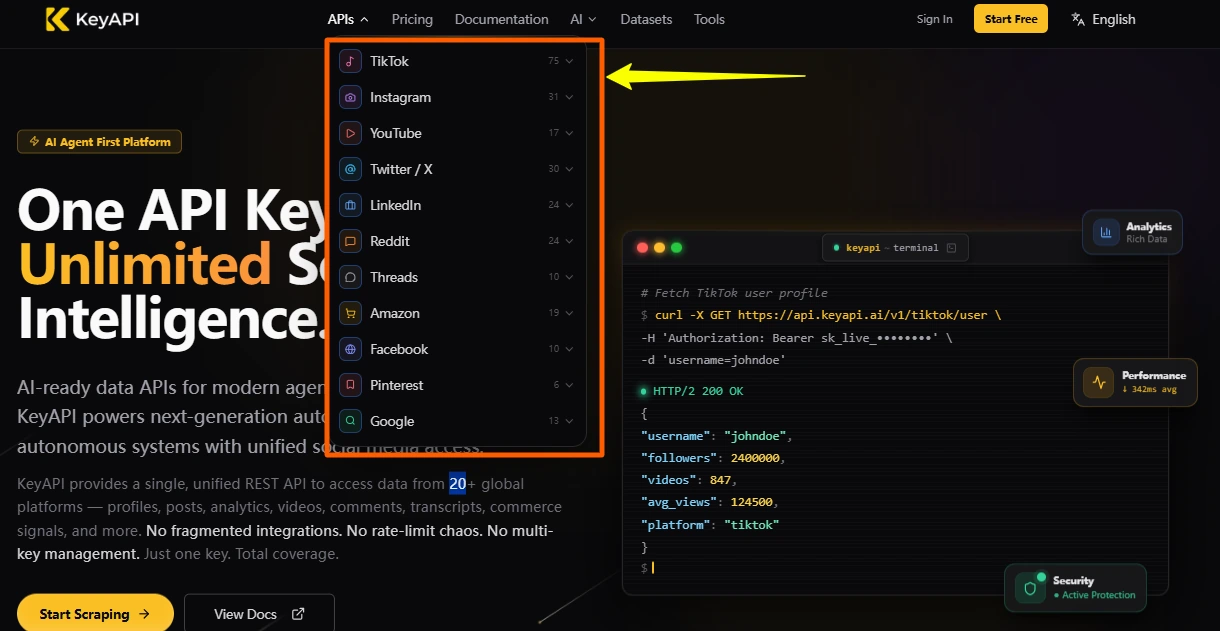The width and height of the screenshot is (1220, 631).
Task: Click the "followers": 2400000 line
Action: (x=712, y=458)
